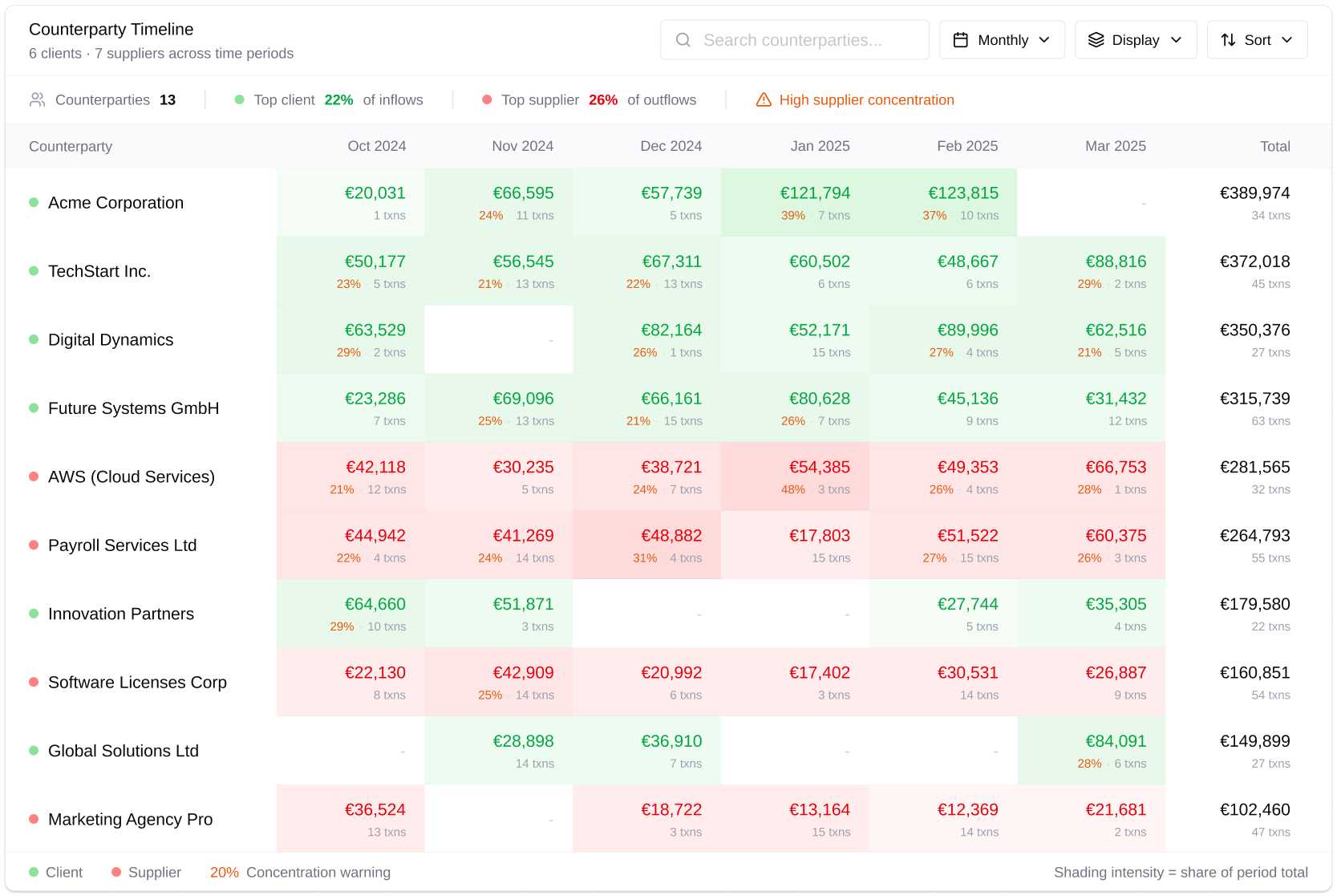Click the counterparties people icon
The image size is (1337, 896).
(37, 99)
